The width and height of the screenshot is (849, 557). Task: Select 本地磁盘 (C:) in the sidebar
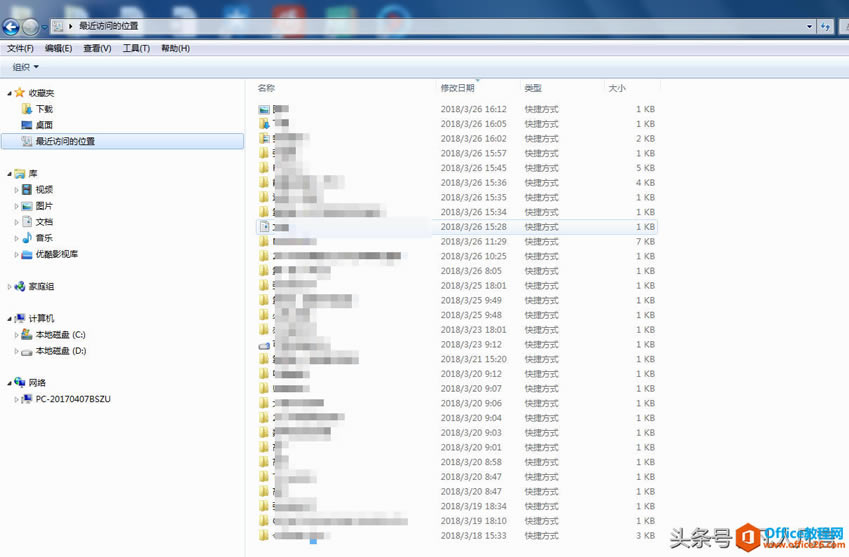(x=61, y=335)
